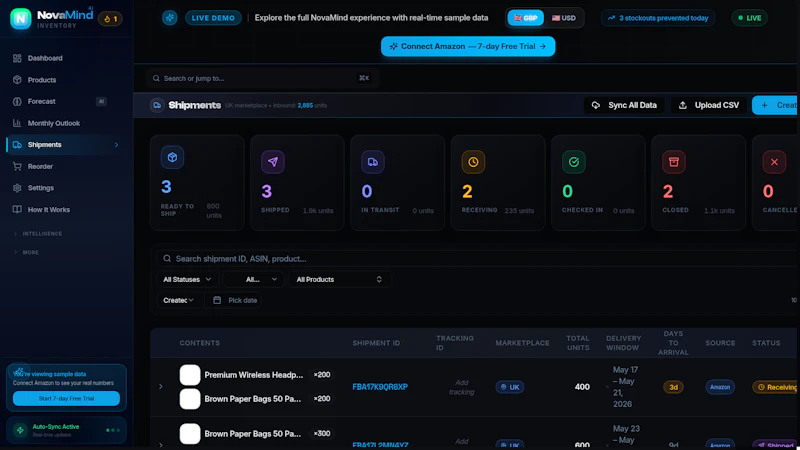Image resolution: width=800 pixels, height=450 pixels.
Task: Click the Amazon source badge for FBA17K9QR8XP
Action: (720, 387)
